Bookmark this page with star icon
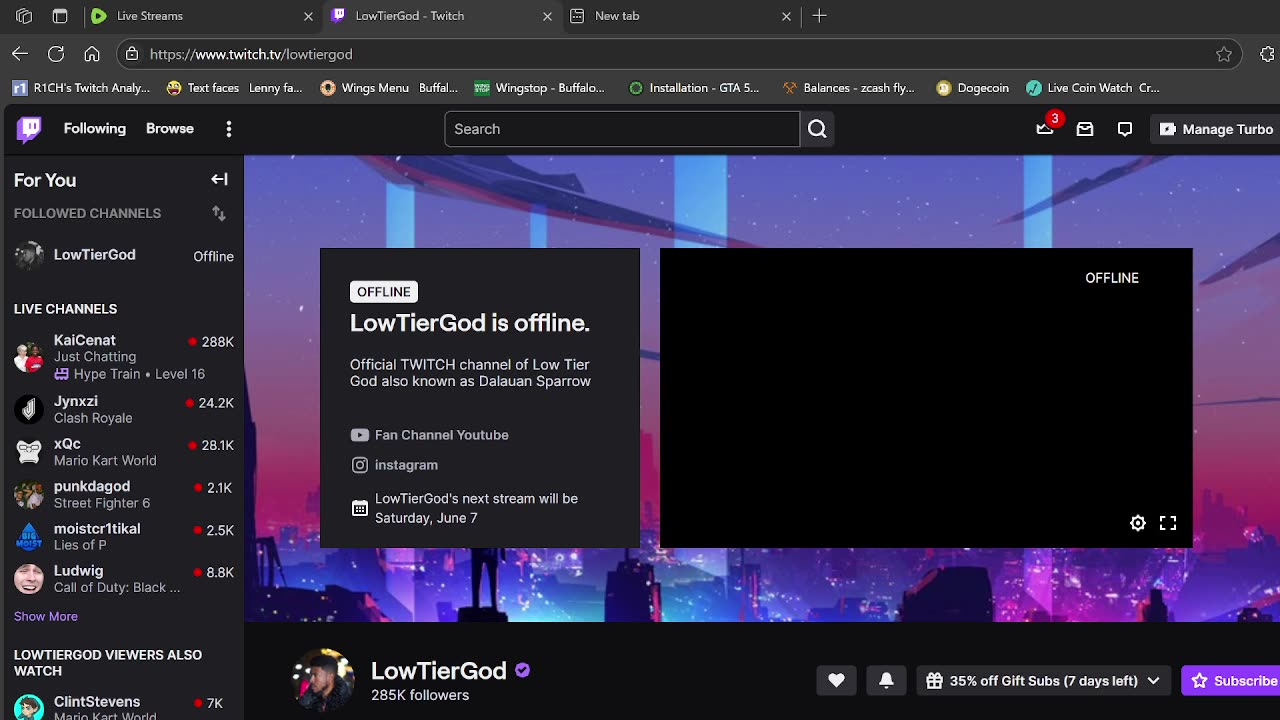The height and width of the screenshot is (720, 1280). [x=1224, y=54]
